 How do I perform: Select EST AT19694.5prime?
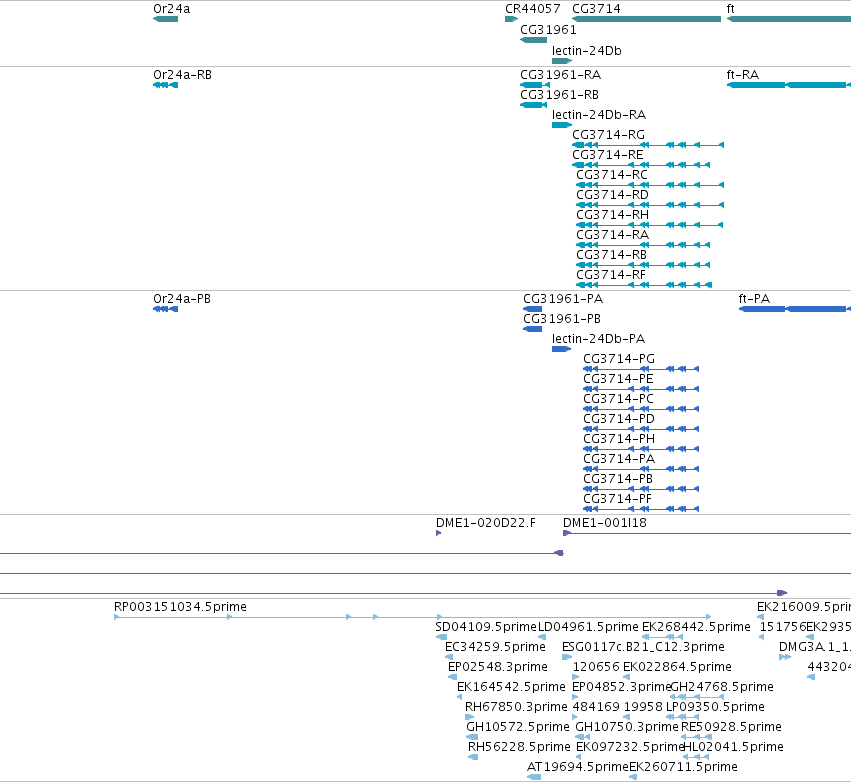tap(534, 777)
